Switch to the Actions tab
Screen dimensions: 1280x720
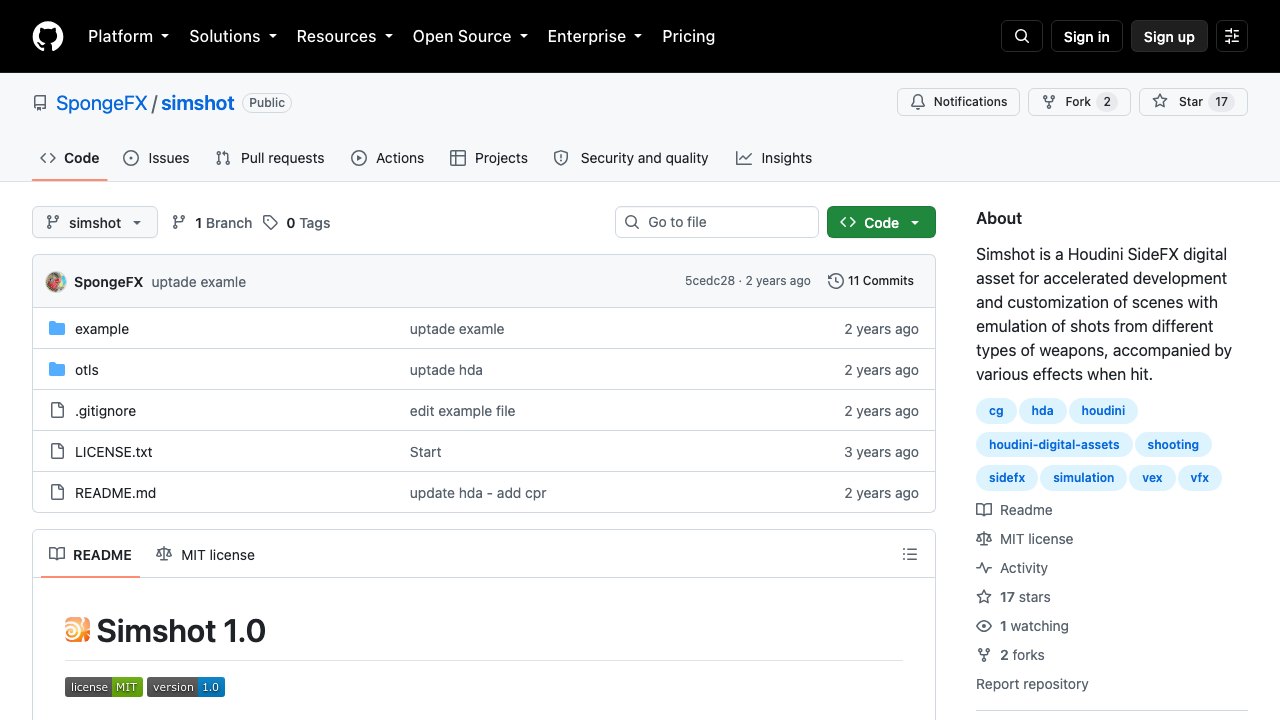point(388,158)
